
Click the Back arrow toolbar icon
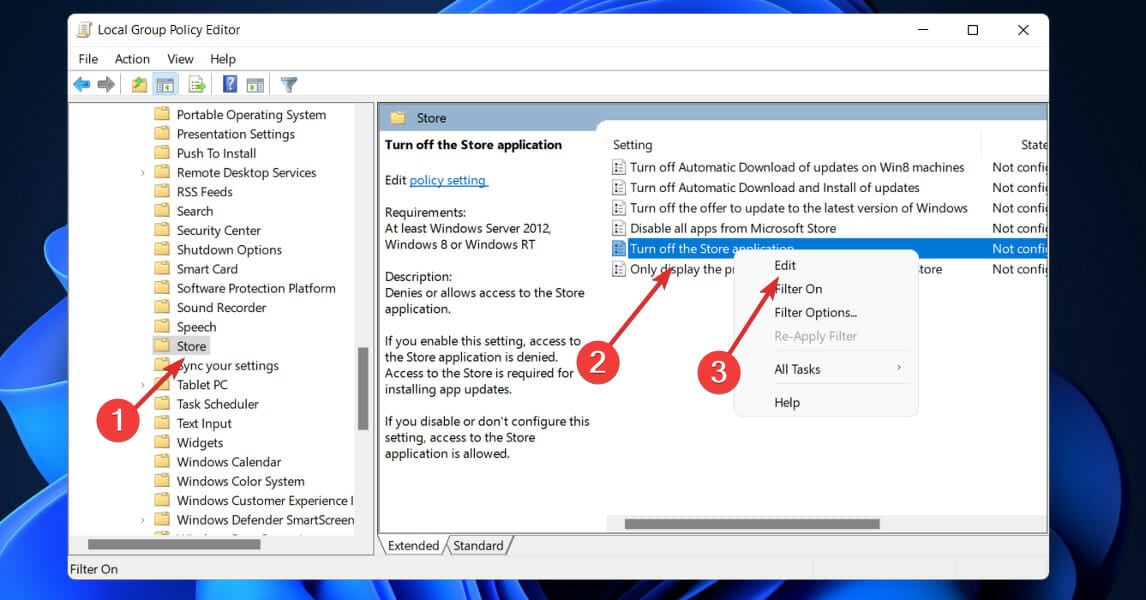pyautogui.click(x=81, y=85)
